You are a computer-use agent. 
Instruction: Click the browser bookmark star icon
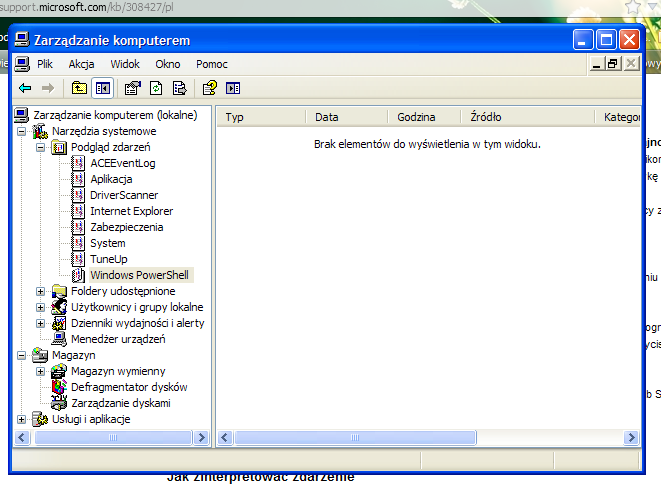(x=632, y=7)
